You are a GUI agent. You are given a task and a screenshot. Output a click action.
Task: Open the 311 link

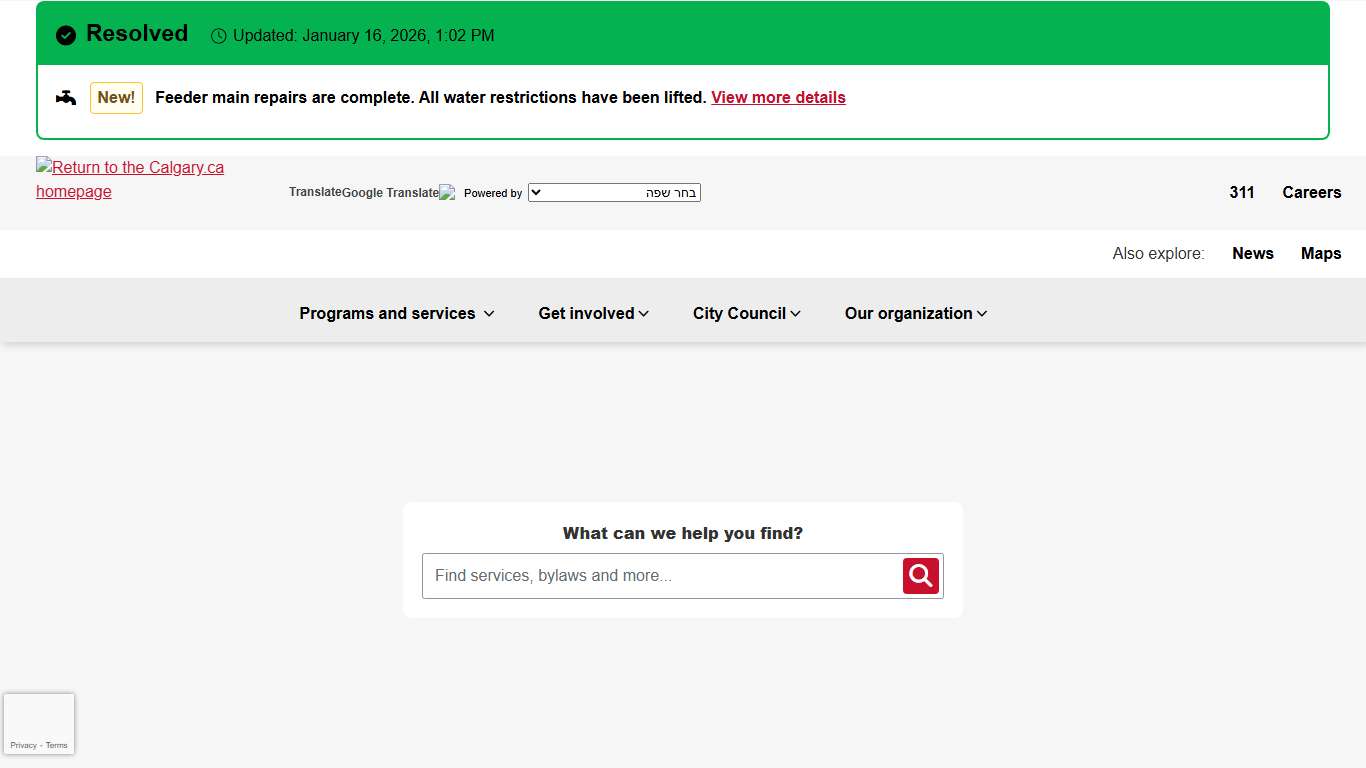tap(1242, 192)
